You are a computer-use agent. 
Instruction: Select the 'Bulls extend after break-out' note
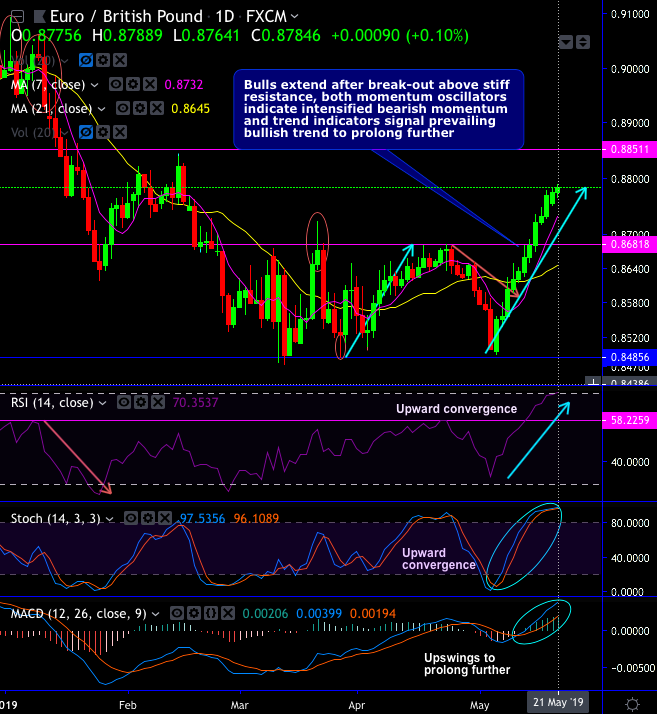(x=378, y=109)
